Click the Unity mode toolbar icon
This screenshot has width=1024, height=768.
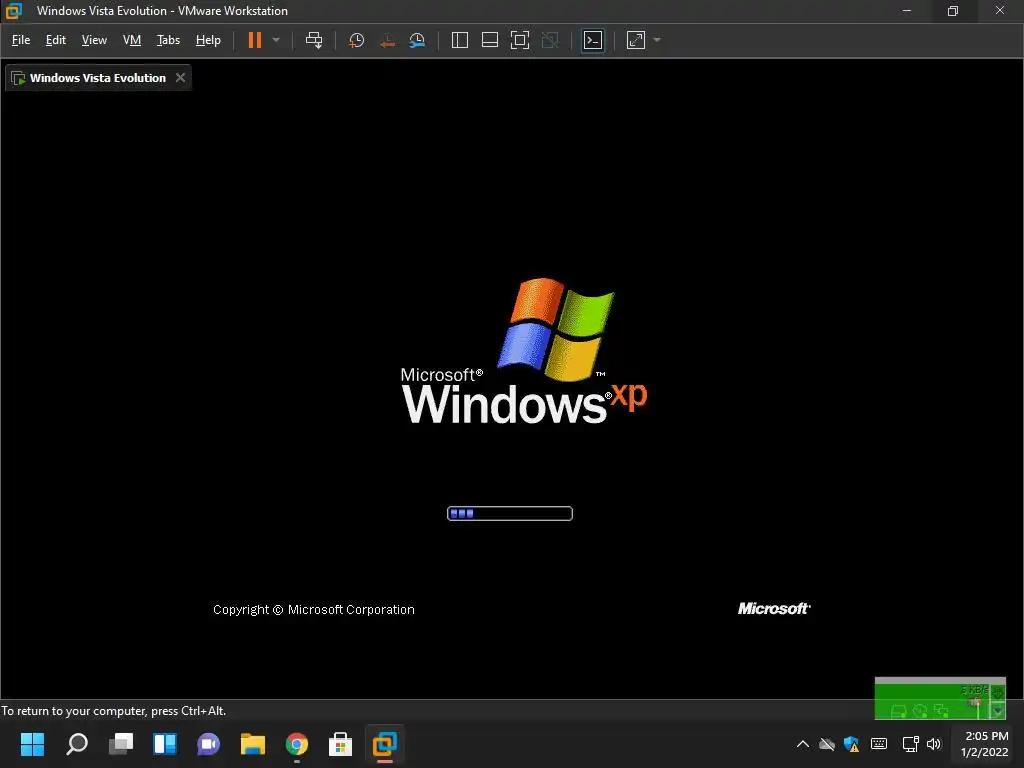551,40
